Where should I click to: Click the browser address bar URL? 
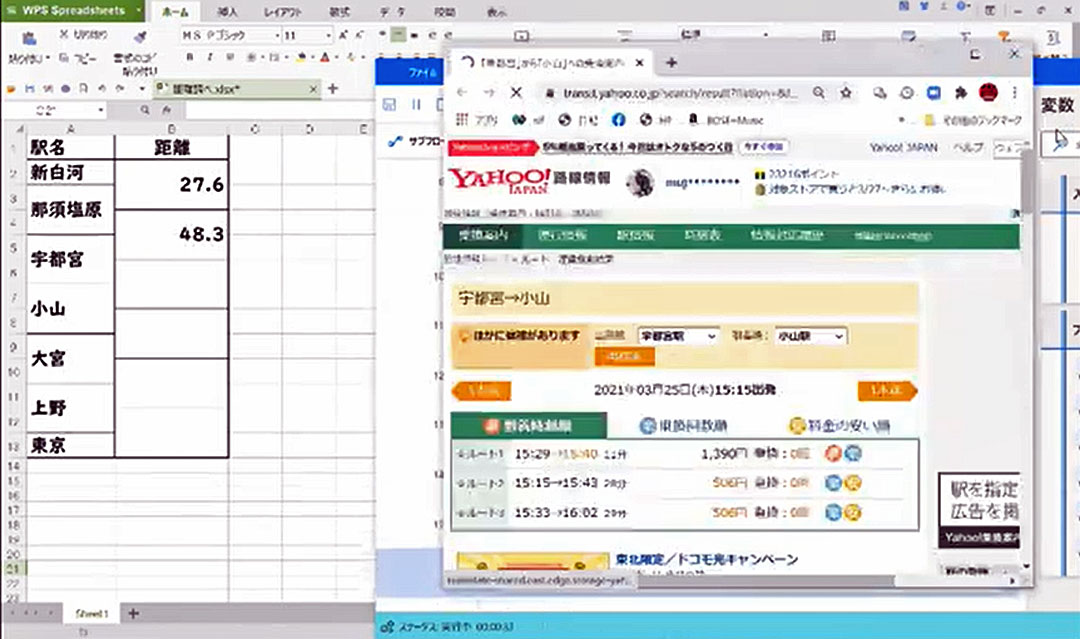pos(680,92)
